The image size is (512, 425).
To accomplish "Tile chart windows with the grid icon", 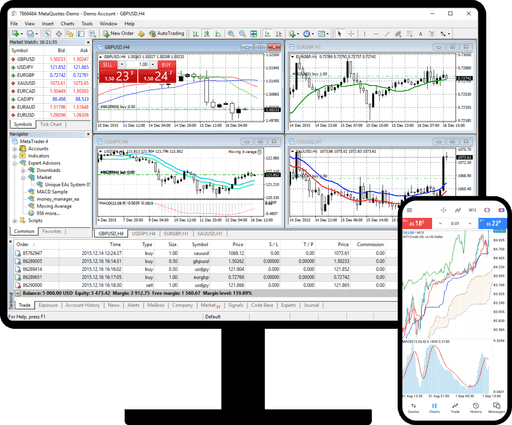I will [x=254, y=34].
